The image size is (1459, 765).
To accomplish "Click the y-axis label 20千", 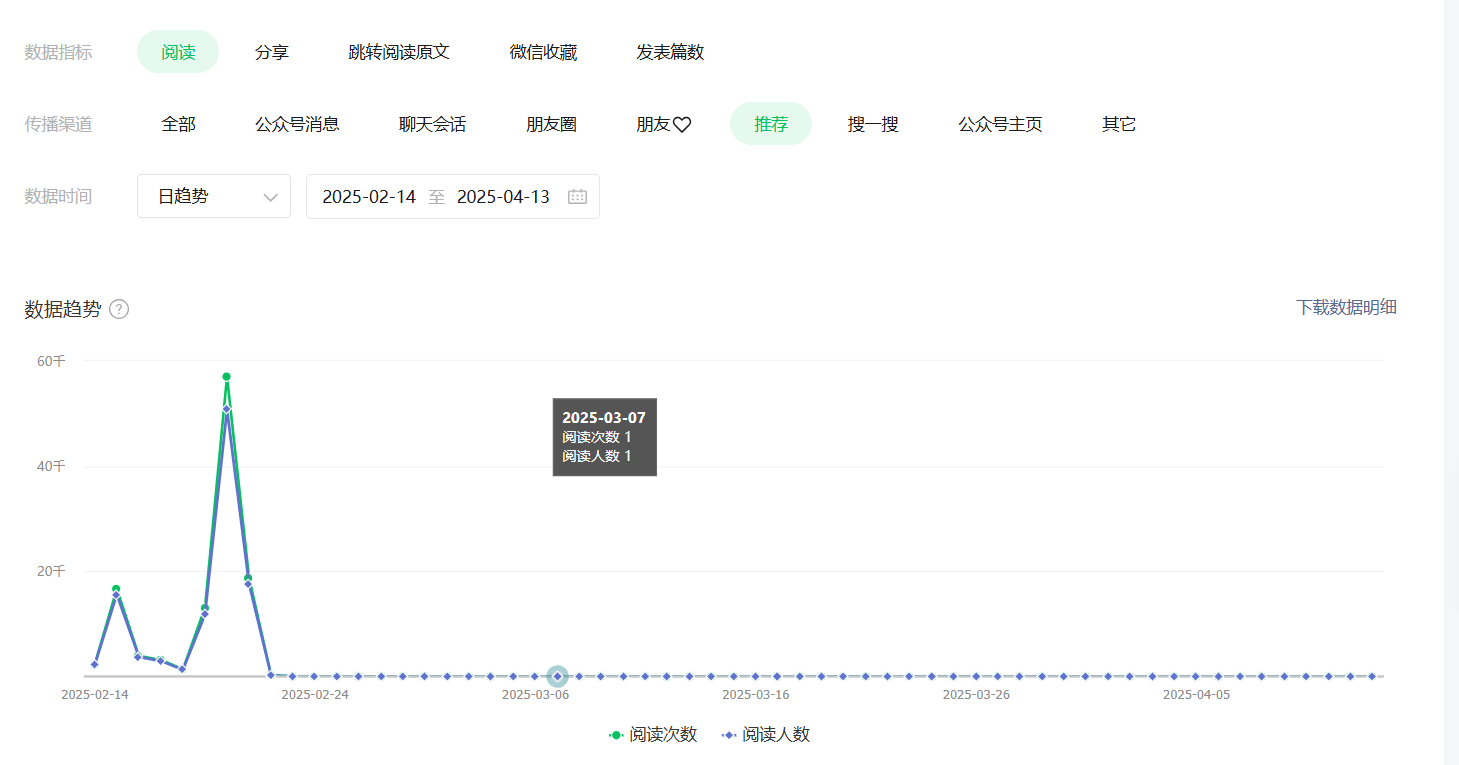I will pos(51,571).
